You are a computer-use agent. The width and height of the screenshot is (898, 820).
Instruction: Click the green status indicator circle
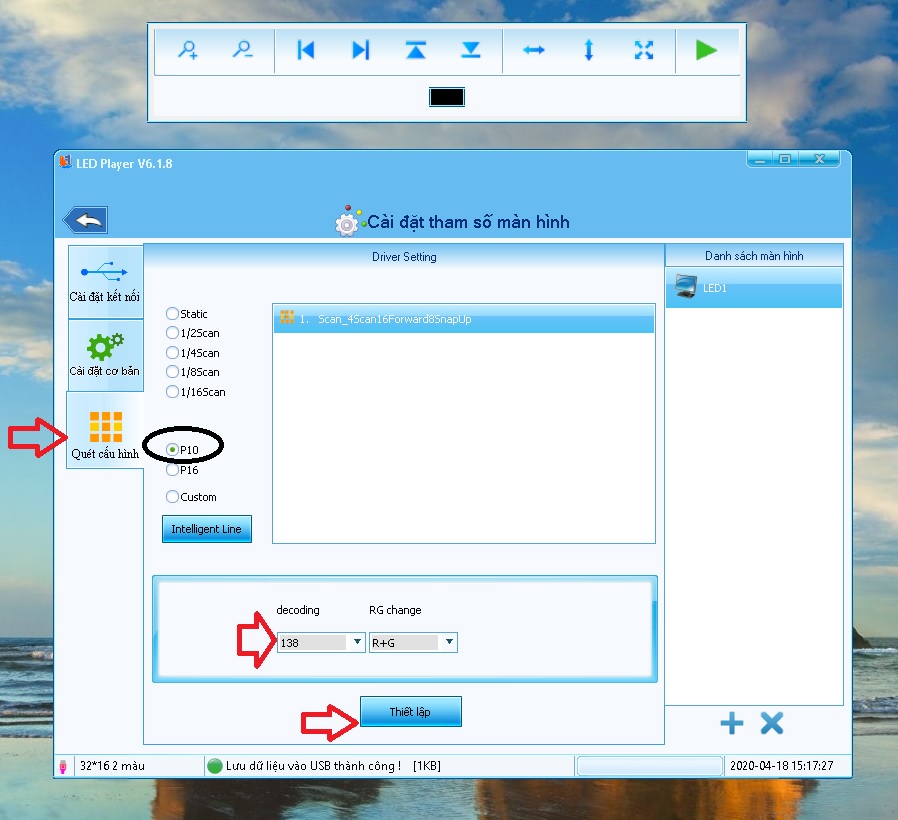pos(215,766)
